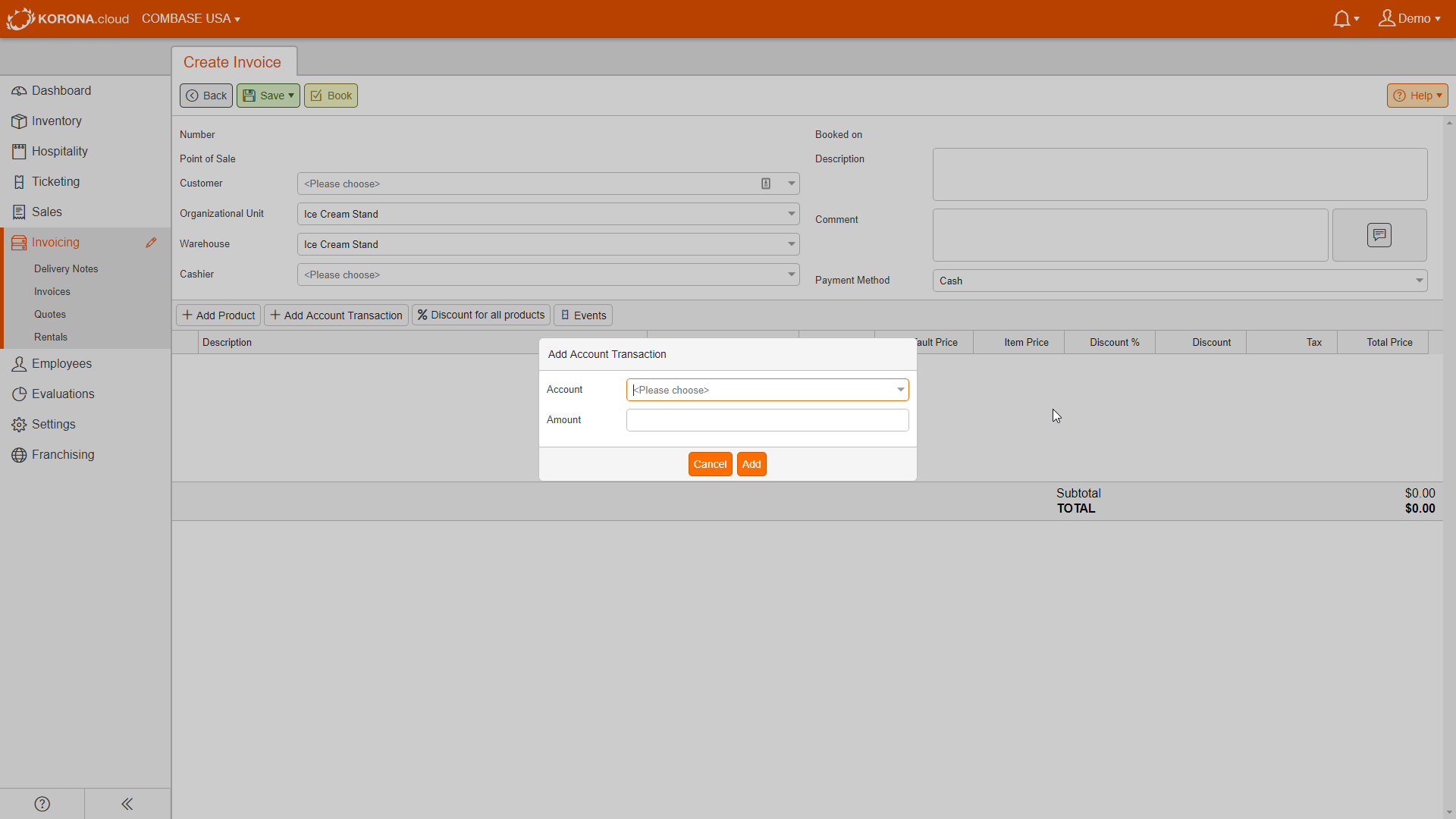The image size is (1456, 819).
Task: Expand Organizational Unit dropdown
Action: coord(791,214)
